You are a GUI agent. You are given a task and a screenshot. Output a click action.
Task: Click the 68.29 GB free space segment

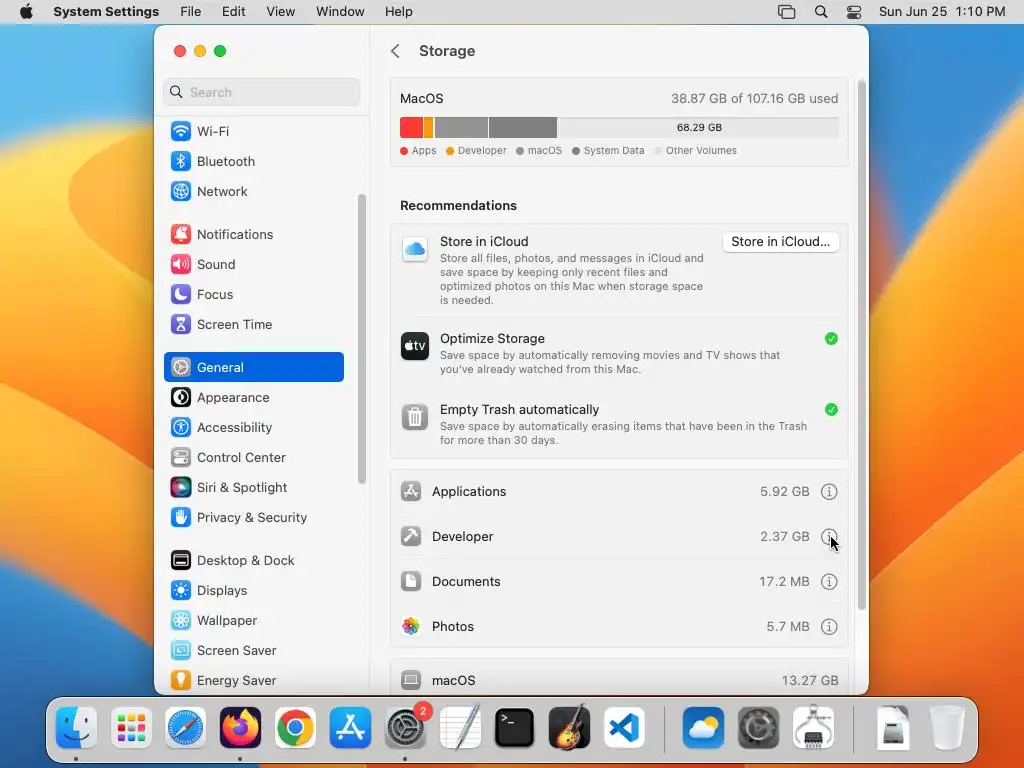(698, 127)
